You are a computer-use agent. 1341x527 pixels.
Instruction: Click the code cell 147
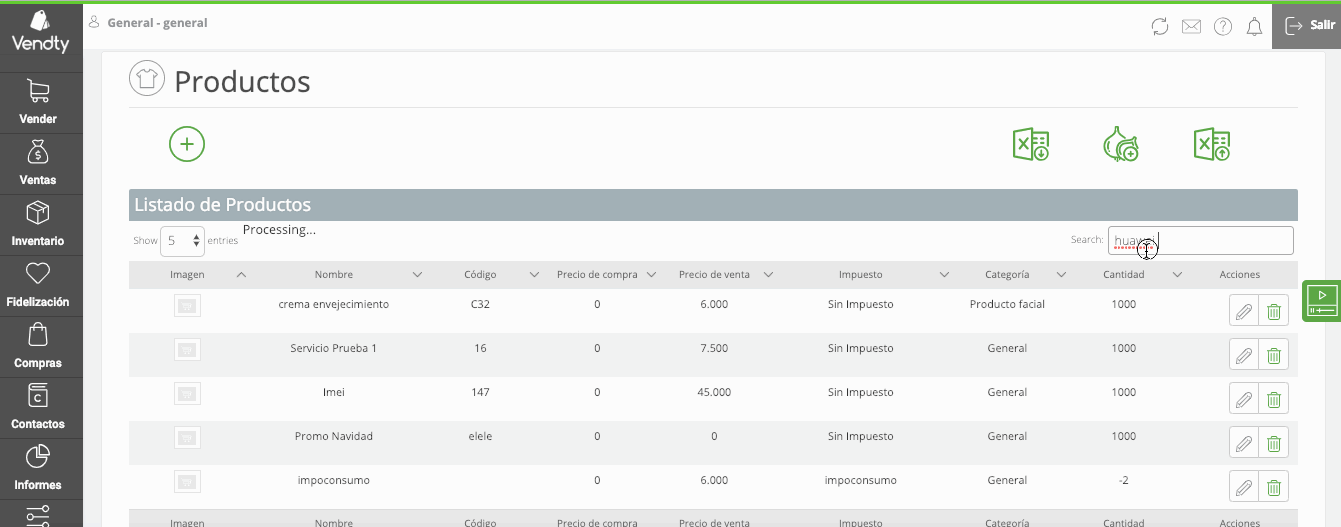pos(480,392)
